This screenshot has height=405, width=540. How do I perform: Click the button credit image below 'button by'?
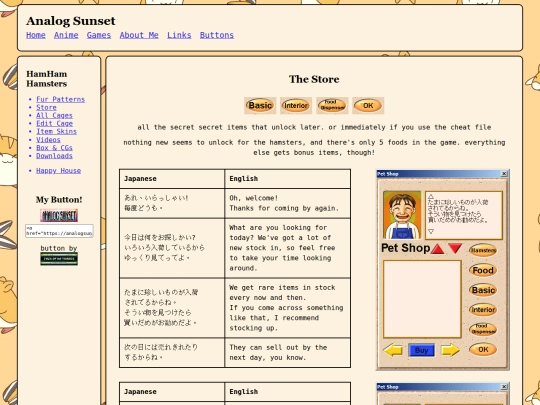click(59, 259)
